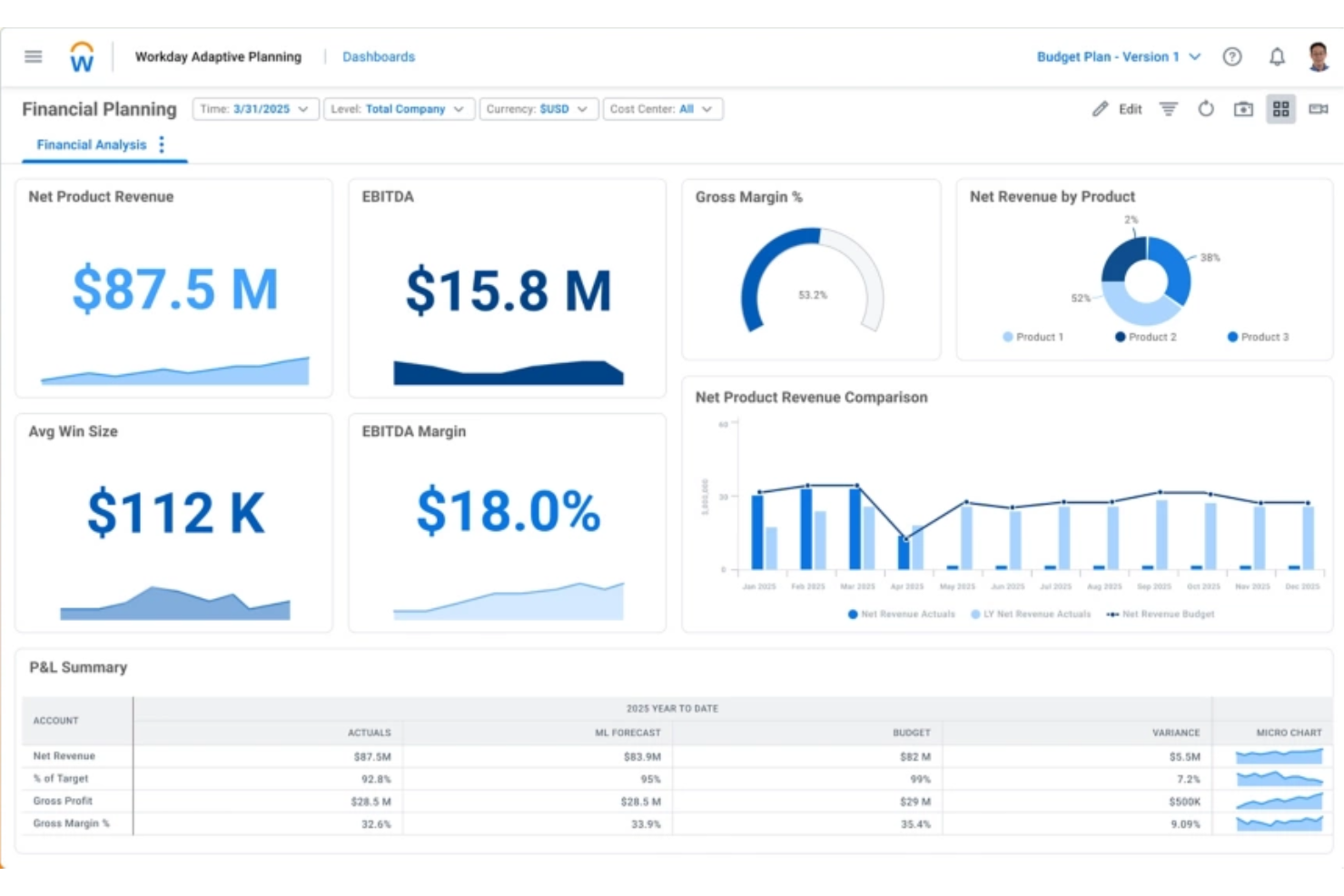Click the Gross Profit row micro chart
This screenshot has width=1344, height=896.
pyautogui.click(x=1279, y=801)
